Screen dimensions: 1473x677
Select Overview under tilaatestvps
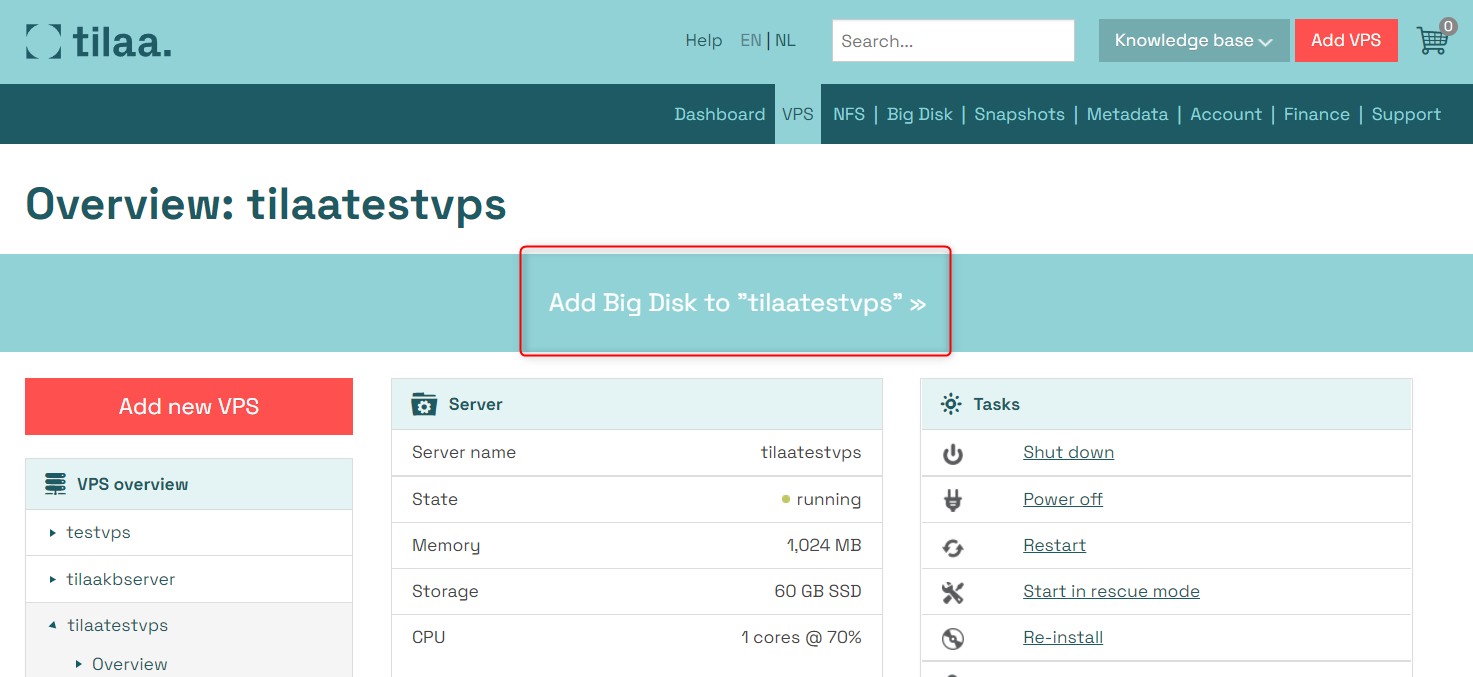tap(130, 664)
